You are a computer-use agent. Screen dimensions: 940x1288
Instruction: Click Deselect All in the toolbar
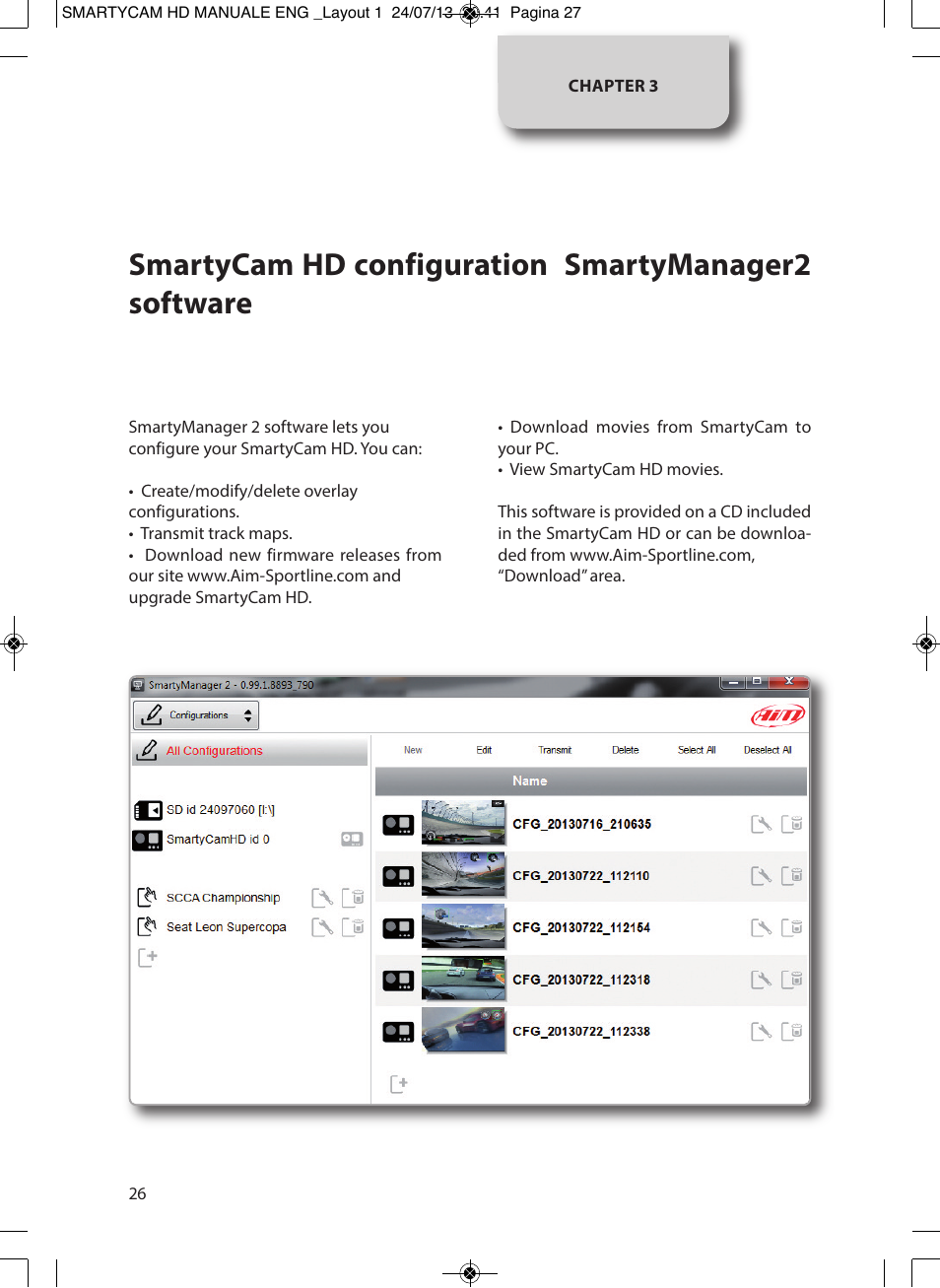(x=768, y=750)
